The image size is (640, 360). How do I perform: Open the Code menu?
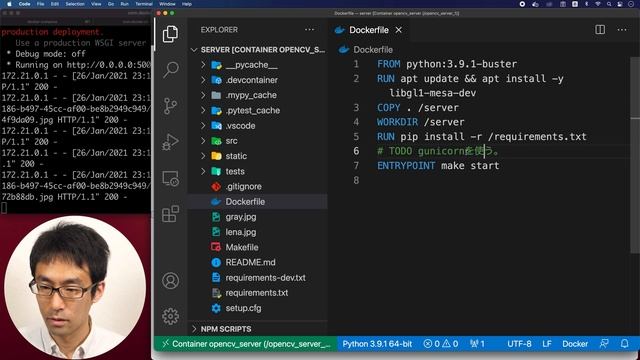coord(24,4)
